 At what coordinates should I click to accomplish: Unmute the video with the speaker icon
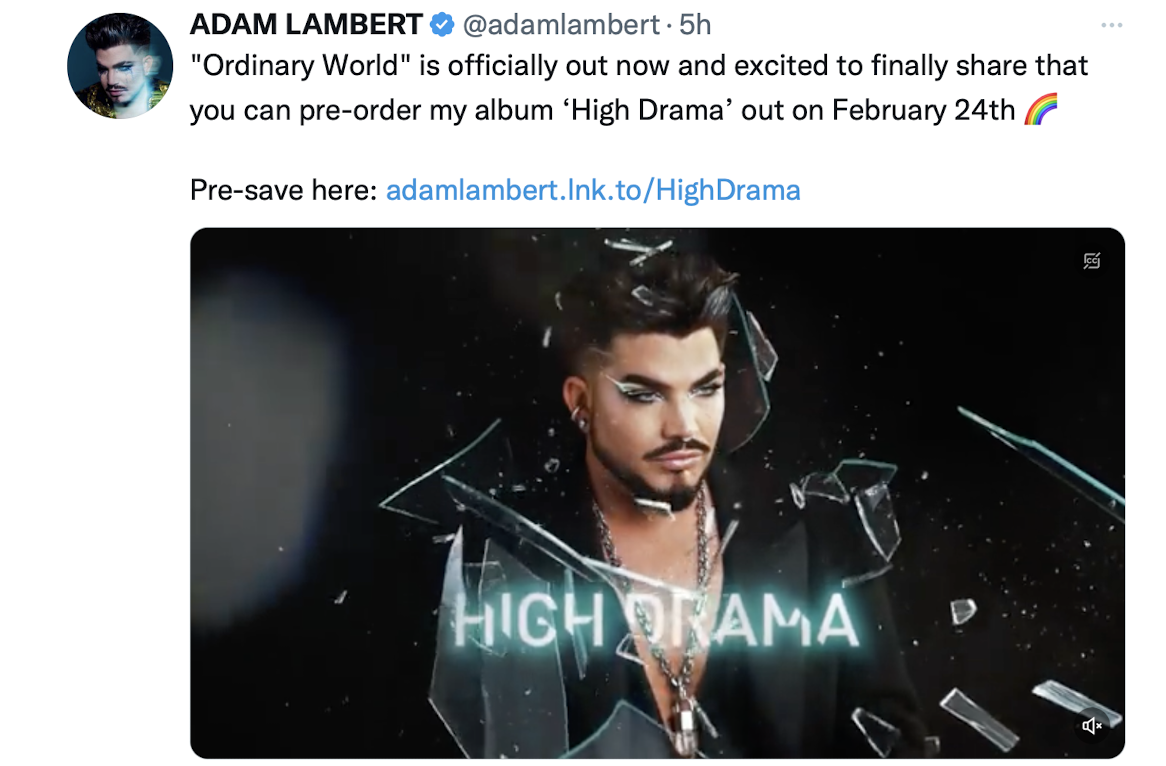click(1092, 726)
